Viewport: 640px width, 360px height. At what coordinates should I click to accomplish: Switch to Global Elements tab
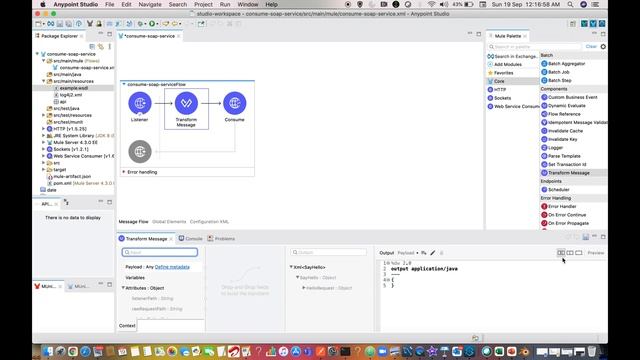click(169, 222)
